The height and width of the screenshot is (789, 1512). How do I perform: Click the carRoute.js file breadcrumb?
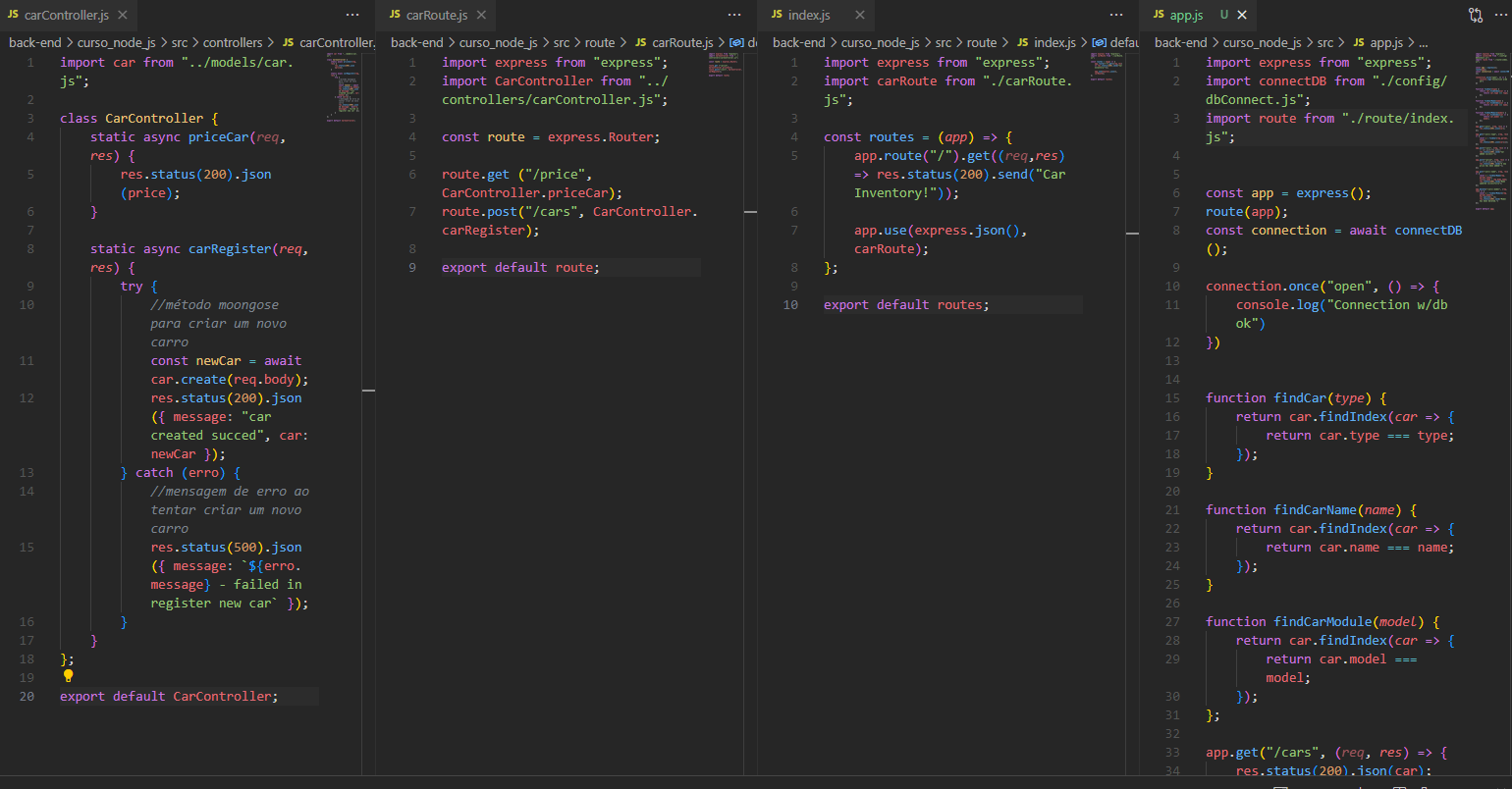682,42
